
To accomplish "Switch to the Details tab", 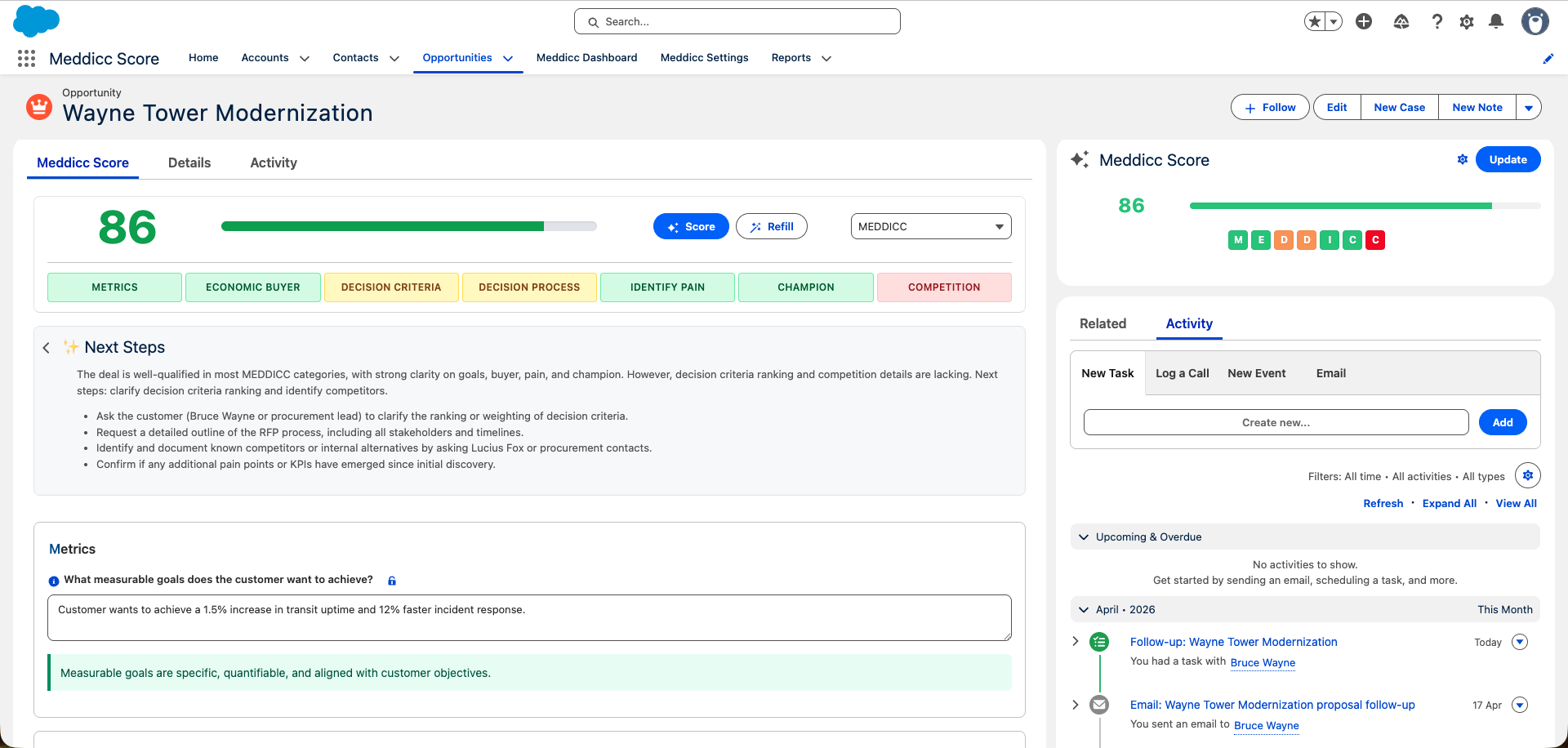I will point(189,163).
